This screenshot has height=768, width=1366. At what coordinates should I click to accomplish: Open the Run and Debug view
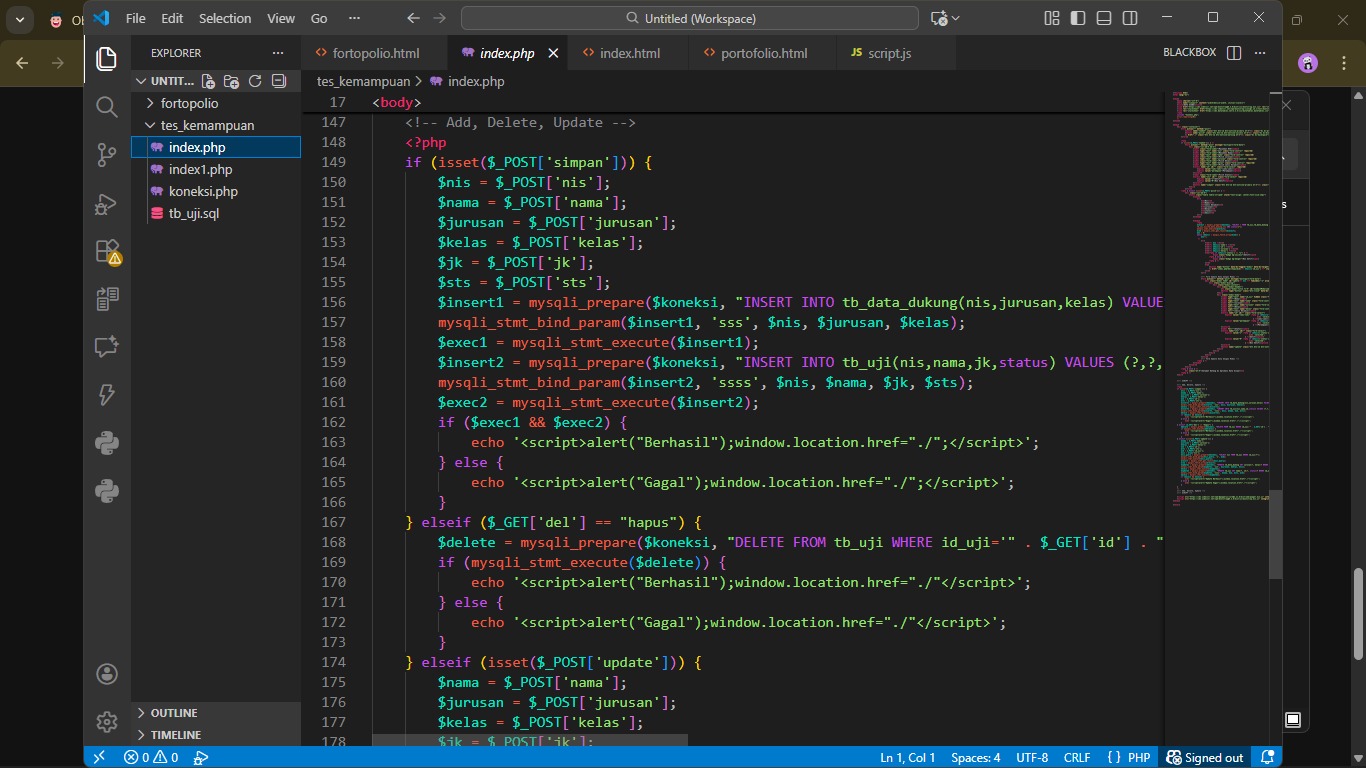pos(107,203)
